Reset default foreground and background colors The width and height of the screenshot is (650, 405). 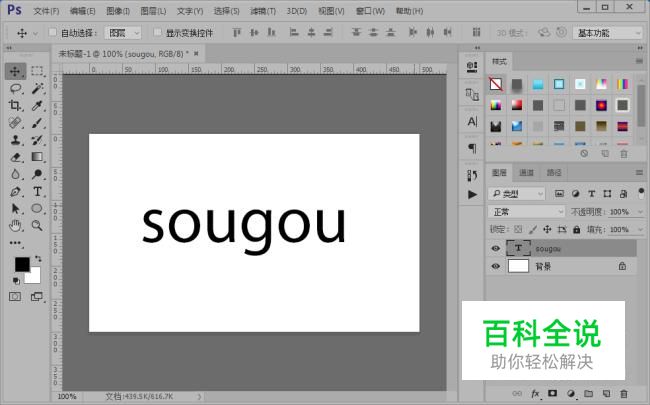click(16, 281)
